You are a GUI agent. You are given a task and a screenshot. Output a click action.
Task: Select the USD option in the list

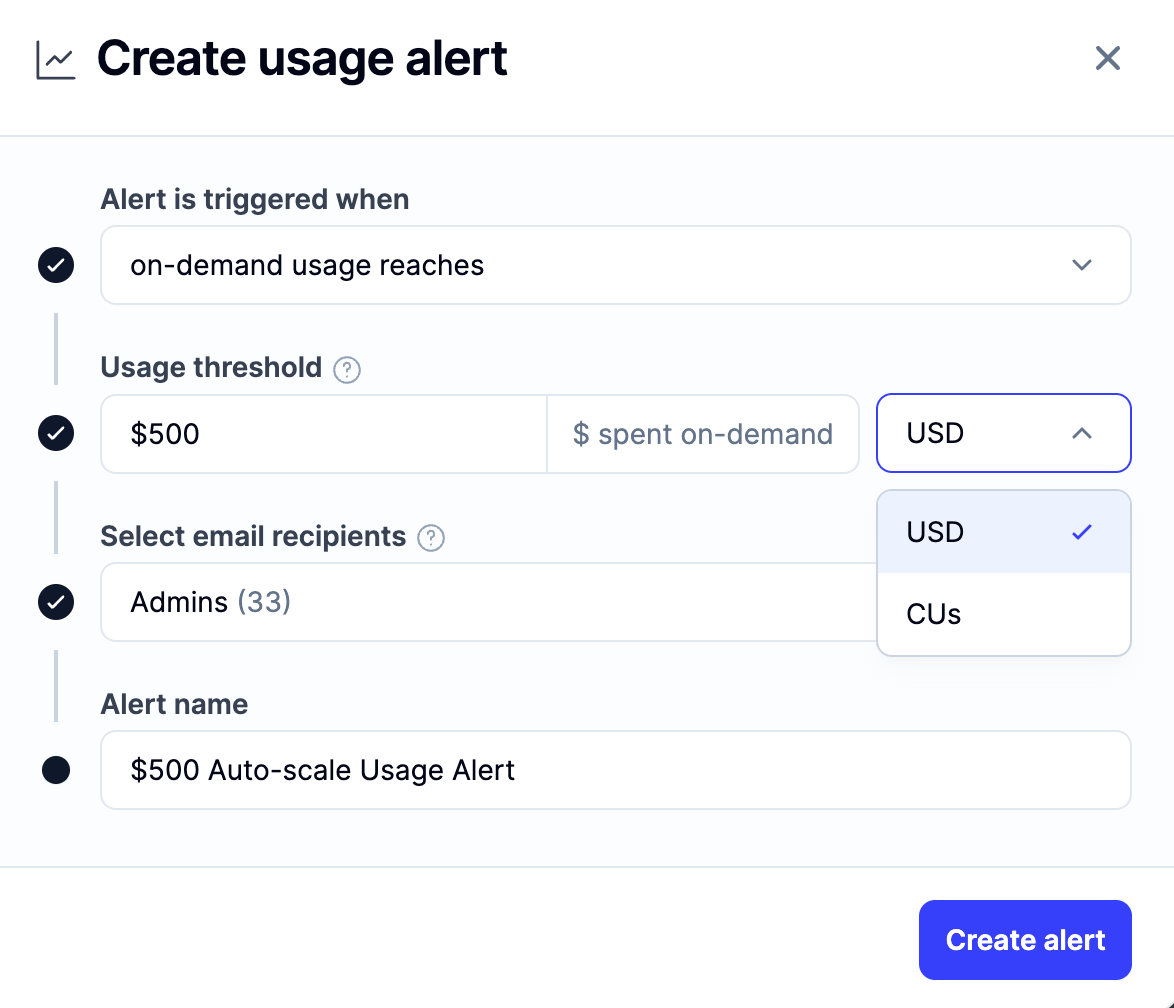pos(1003,532)
